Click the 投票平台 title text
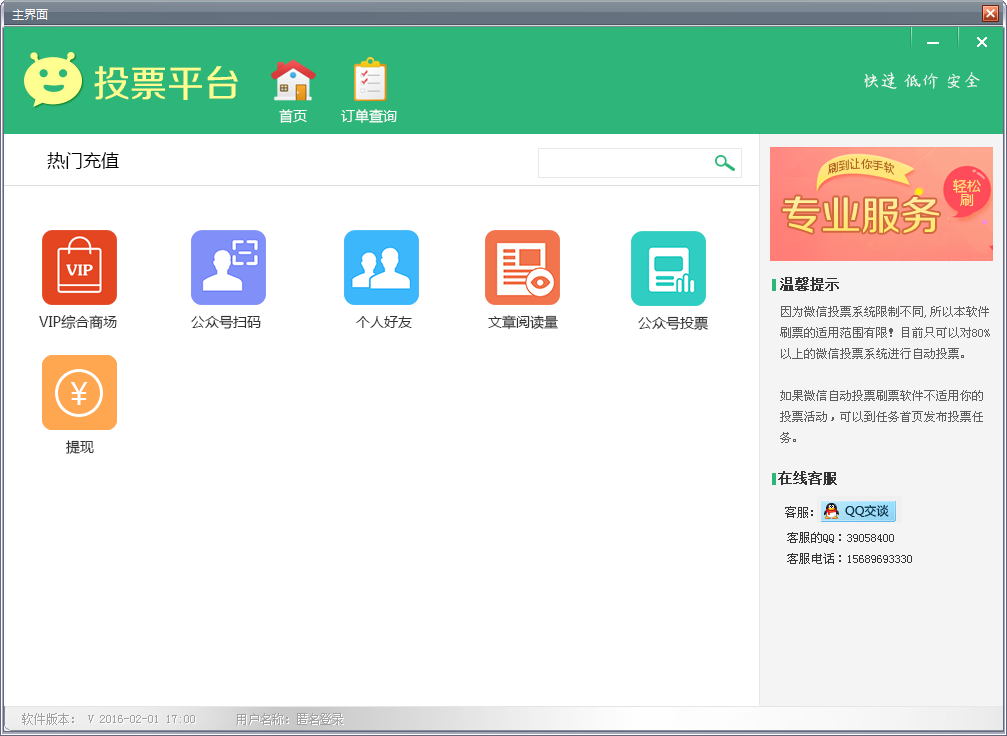The image size is (1007, 736). (166, 83)
